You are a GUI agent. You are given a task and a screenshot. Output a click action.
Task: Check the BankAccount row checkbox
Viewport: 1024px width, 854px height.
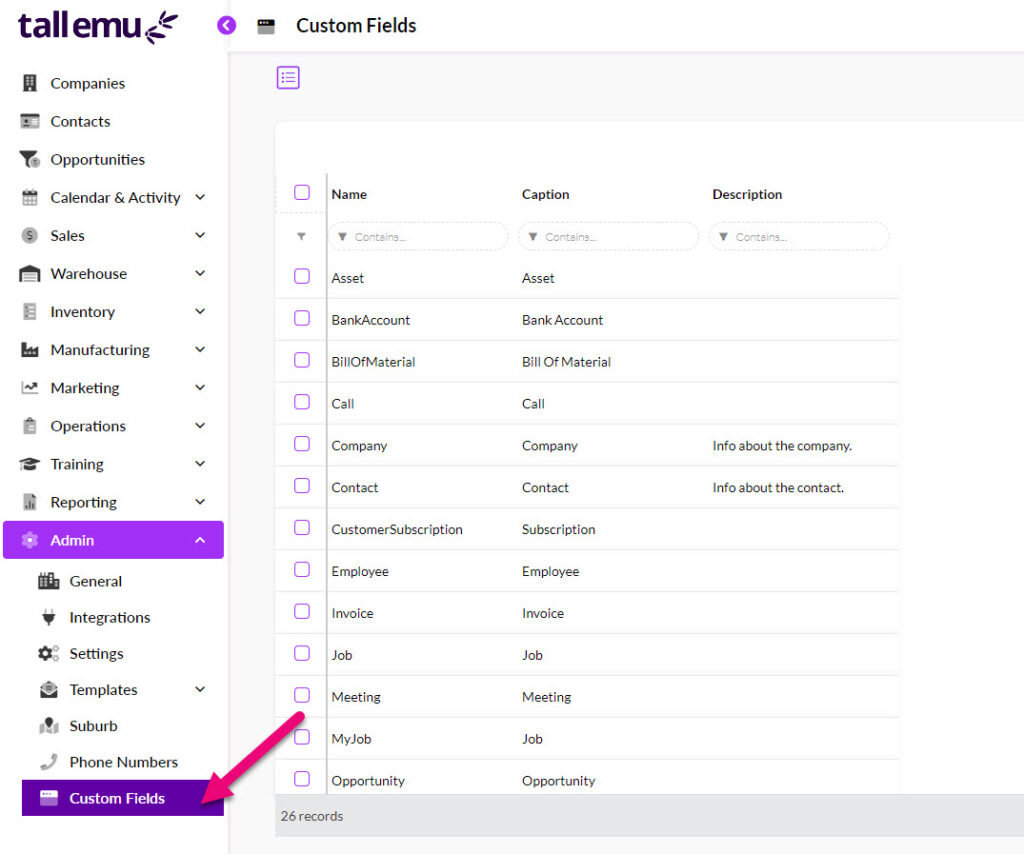[x=302, y=318]
